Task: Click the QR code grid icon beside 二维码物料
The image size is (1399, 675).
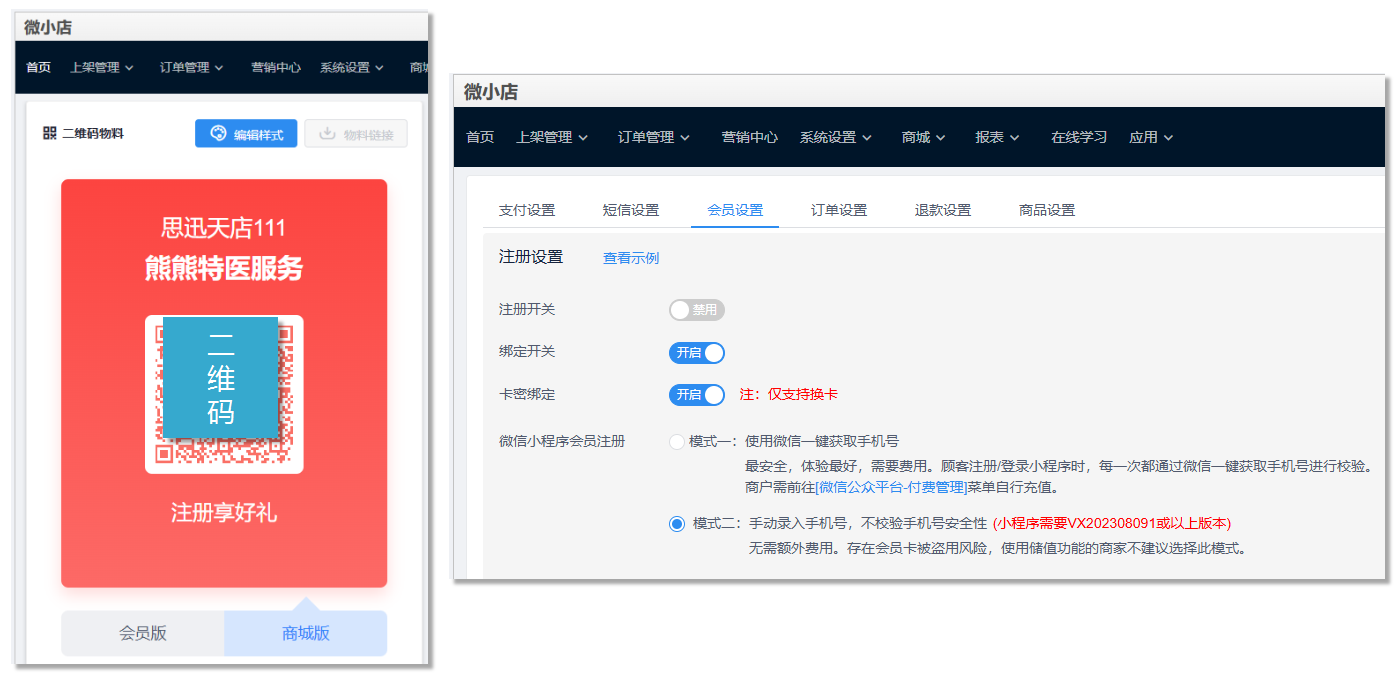Action: 50,133
